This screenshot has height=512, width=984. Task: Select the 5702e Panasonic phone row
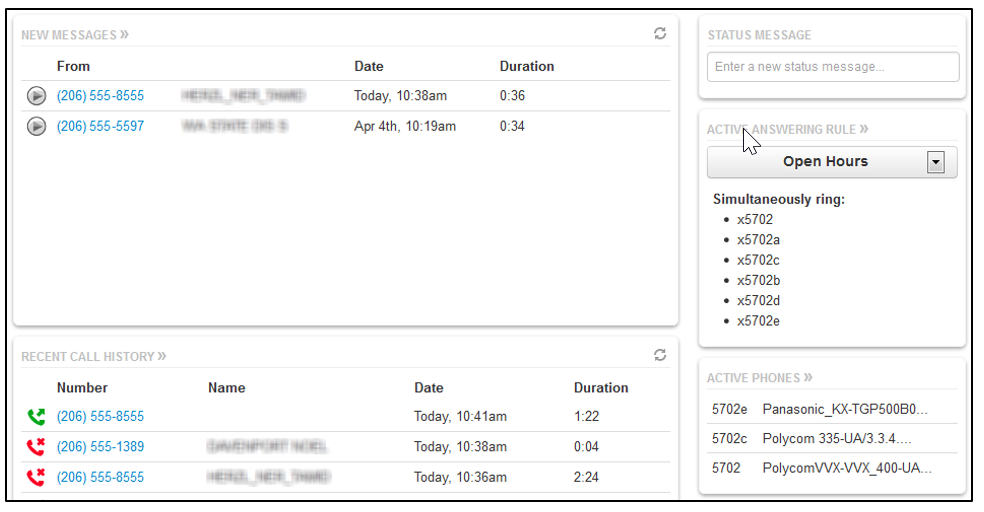[832, 409]
